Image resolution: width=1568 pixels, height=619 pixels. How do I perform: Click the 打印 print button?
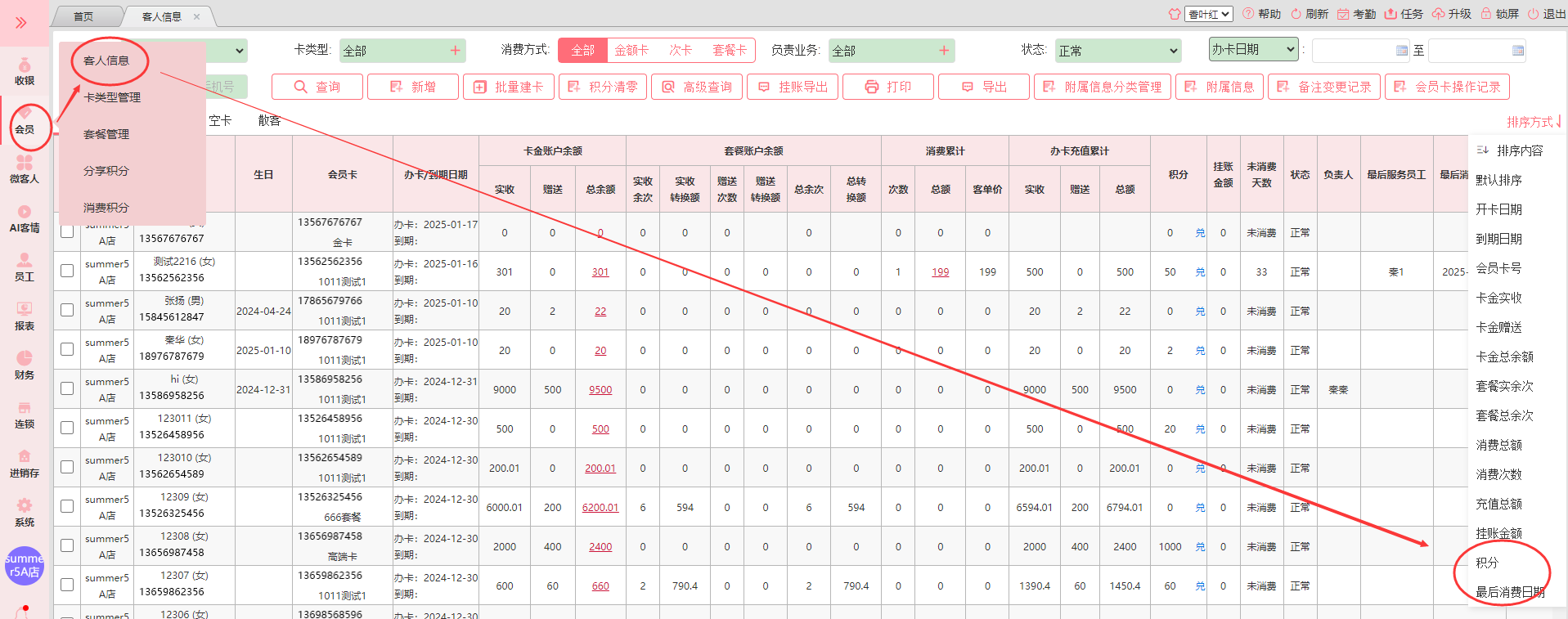[x=888, y=87]
